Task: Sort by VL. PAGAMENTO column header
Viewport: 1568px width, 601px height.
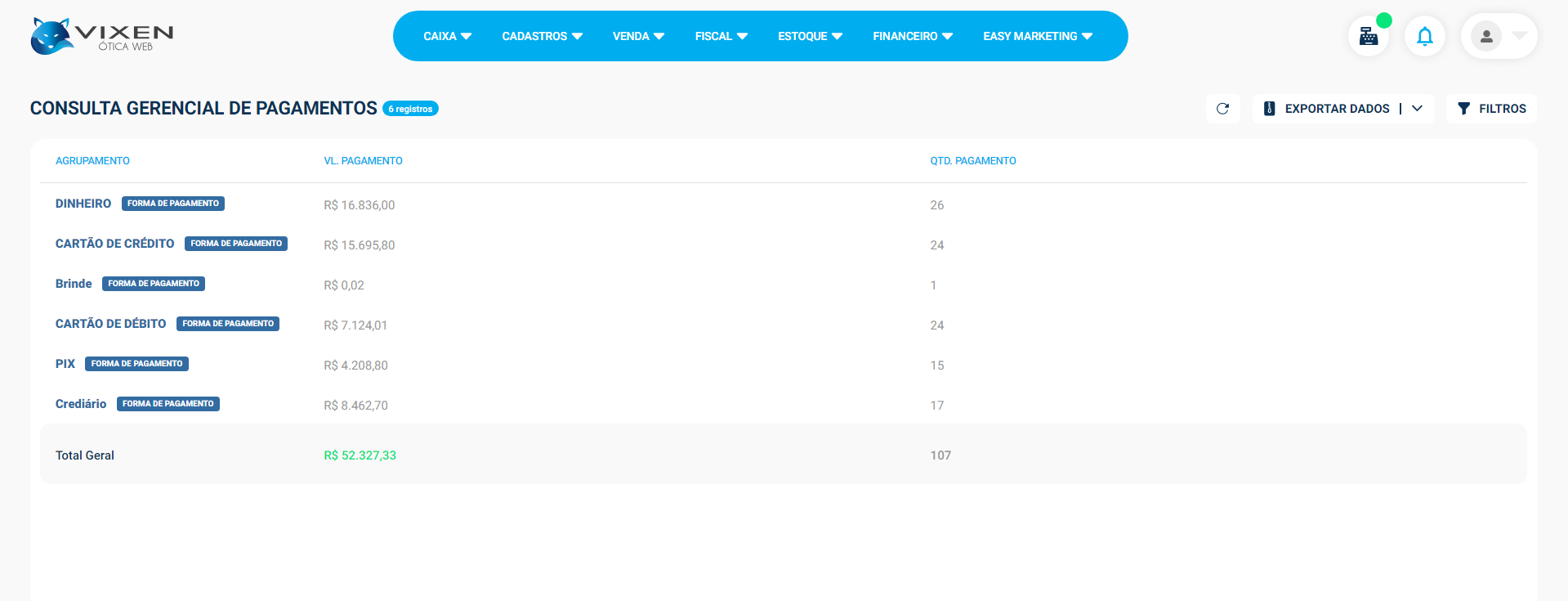Action: click(x=363, y=161)
